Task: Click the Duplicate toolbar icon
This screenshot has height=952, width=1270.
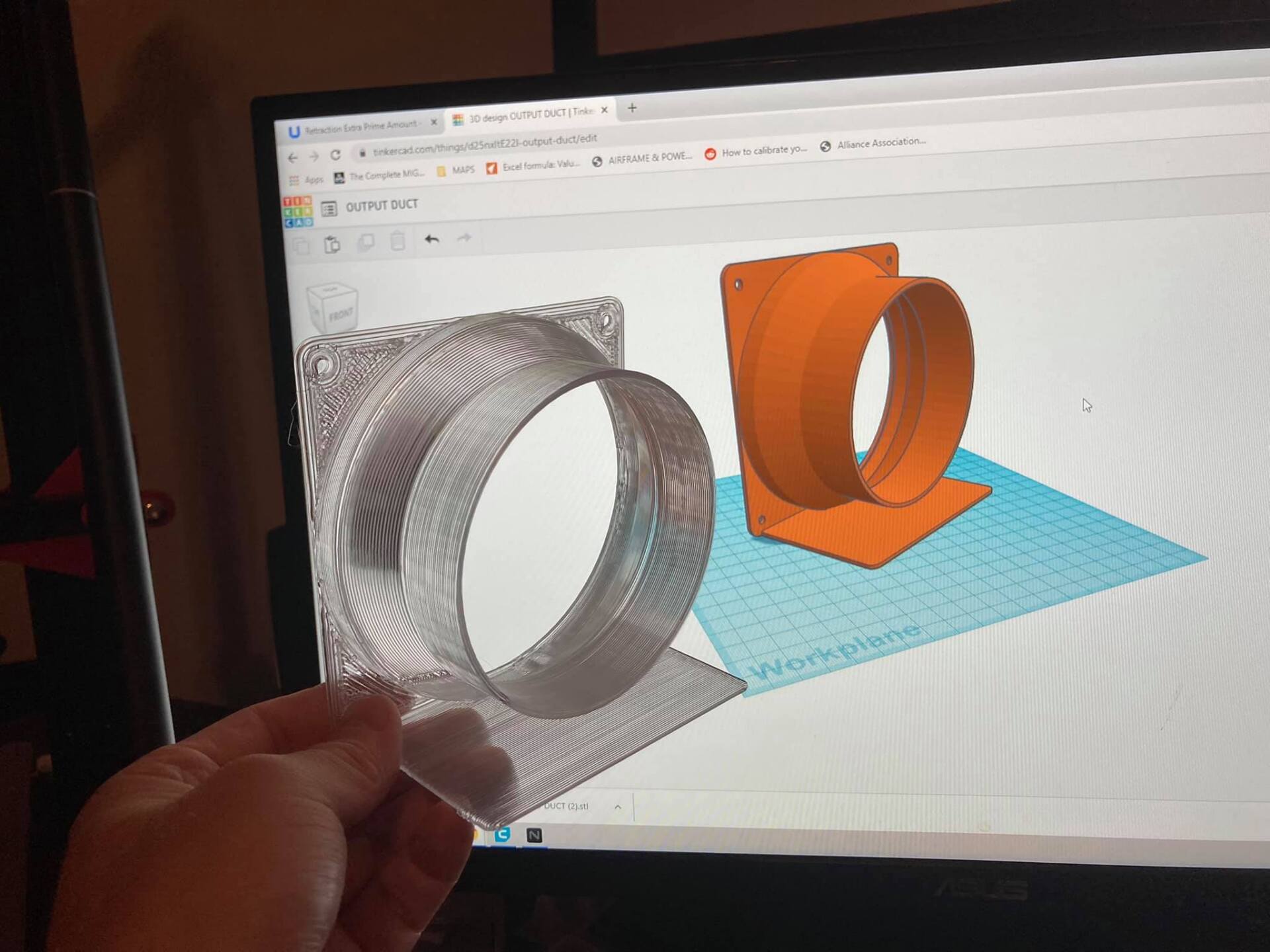Action: [365, 243]
